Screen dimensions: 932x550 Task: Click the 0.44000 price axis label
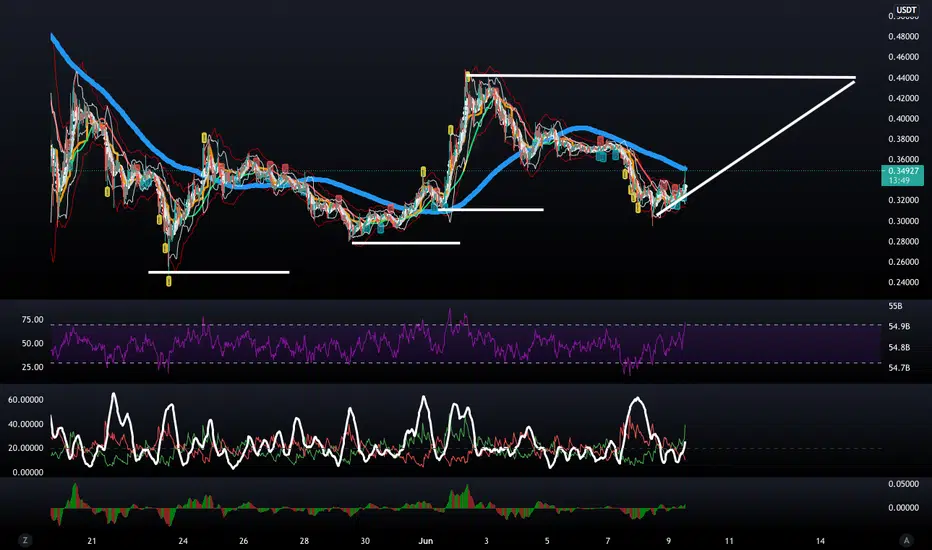pyautogui.click(x=903, y=78)
